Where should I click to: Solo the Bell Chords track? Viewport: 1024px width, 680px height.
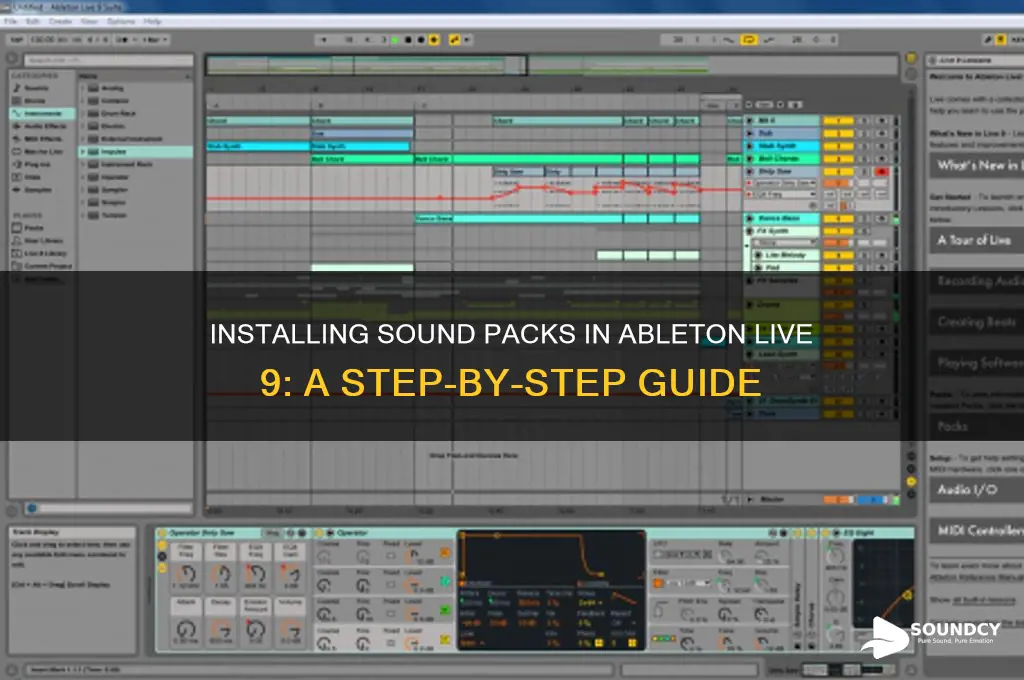point(863,159)
